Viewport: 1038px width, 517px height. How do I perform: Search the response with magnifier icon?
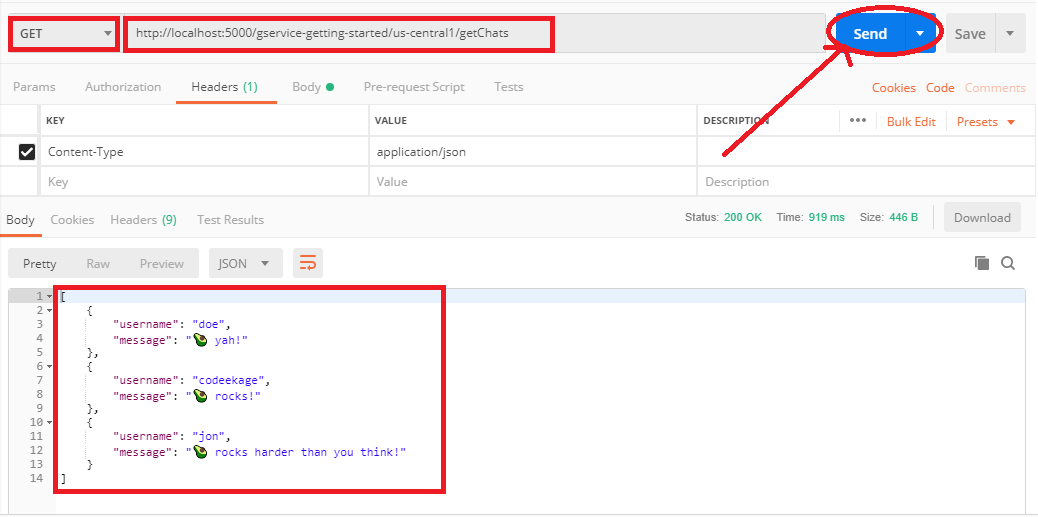pos(1008,263)
